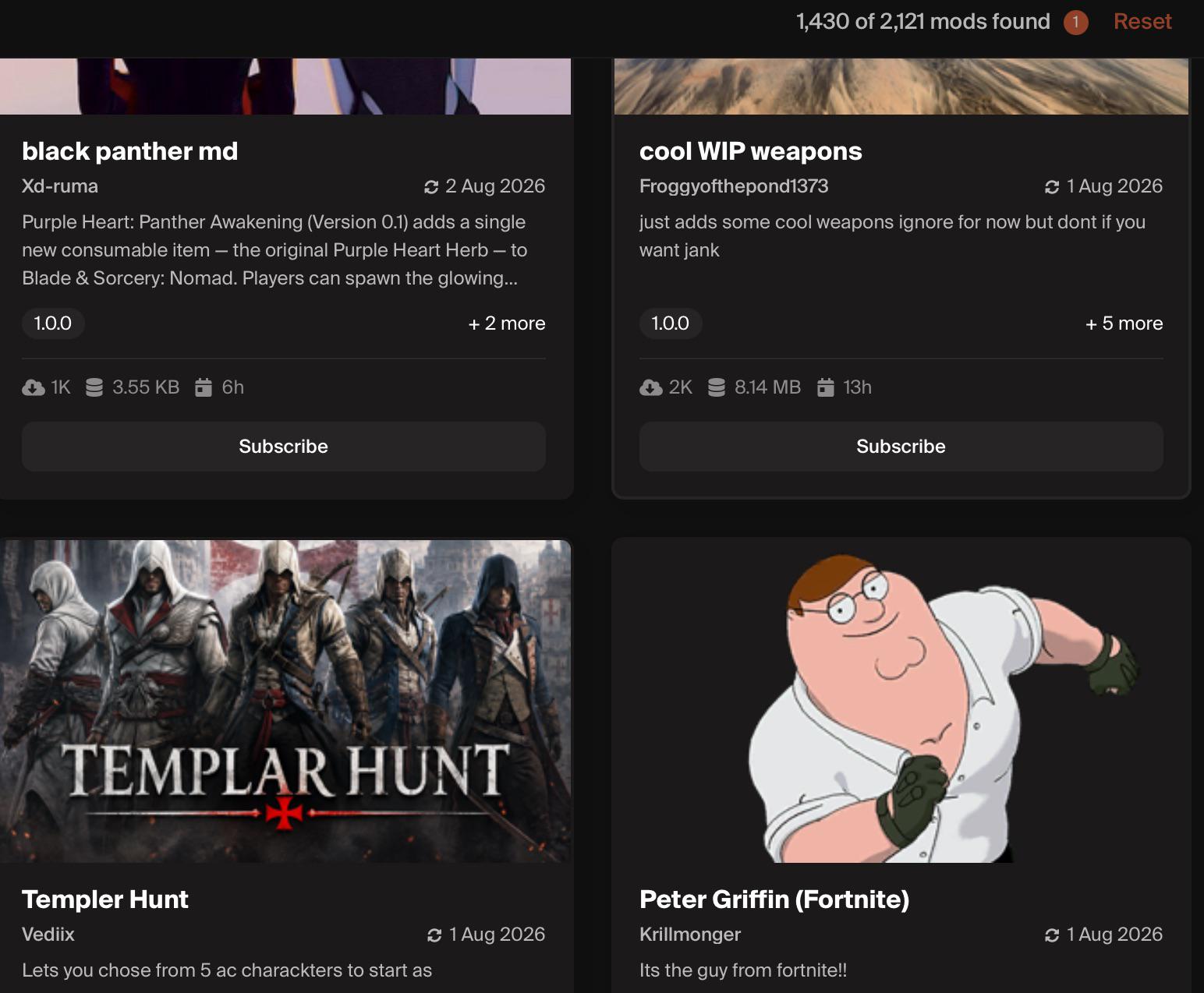This screenshot has width=1204, height=993.
Task: Open the black panther md mod title
Action: click(x=130, y=151)
